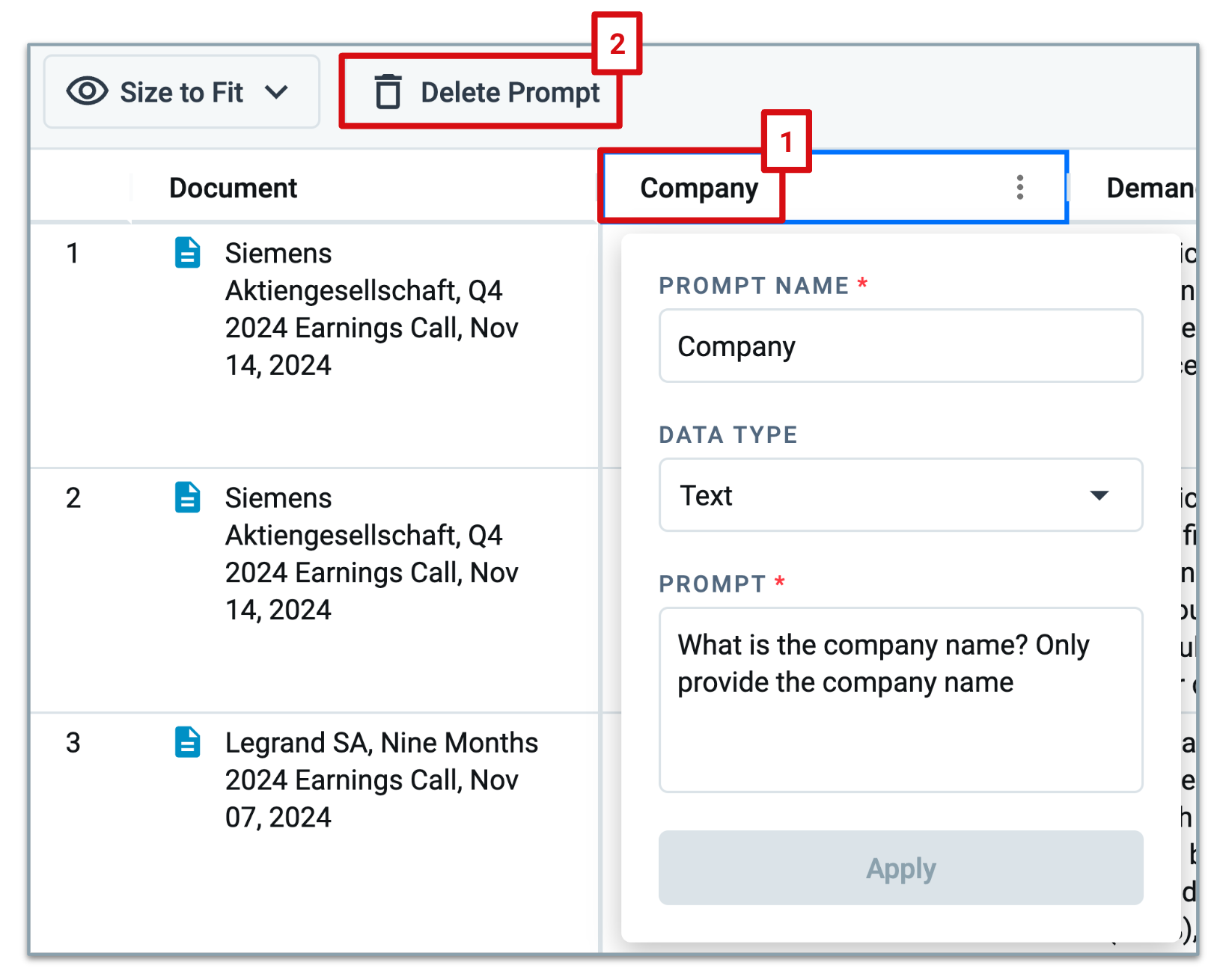Click the eye icon beside Size to Fit

pyautogui.click(x=88, y=91)
